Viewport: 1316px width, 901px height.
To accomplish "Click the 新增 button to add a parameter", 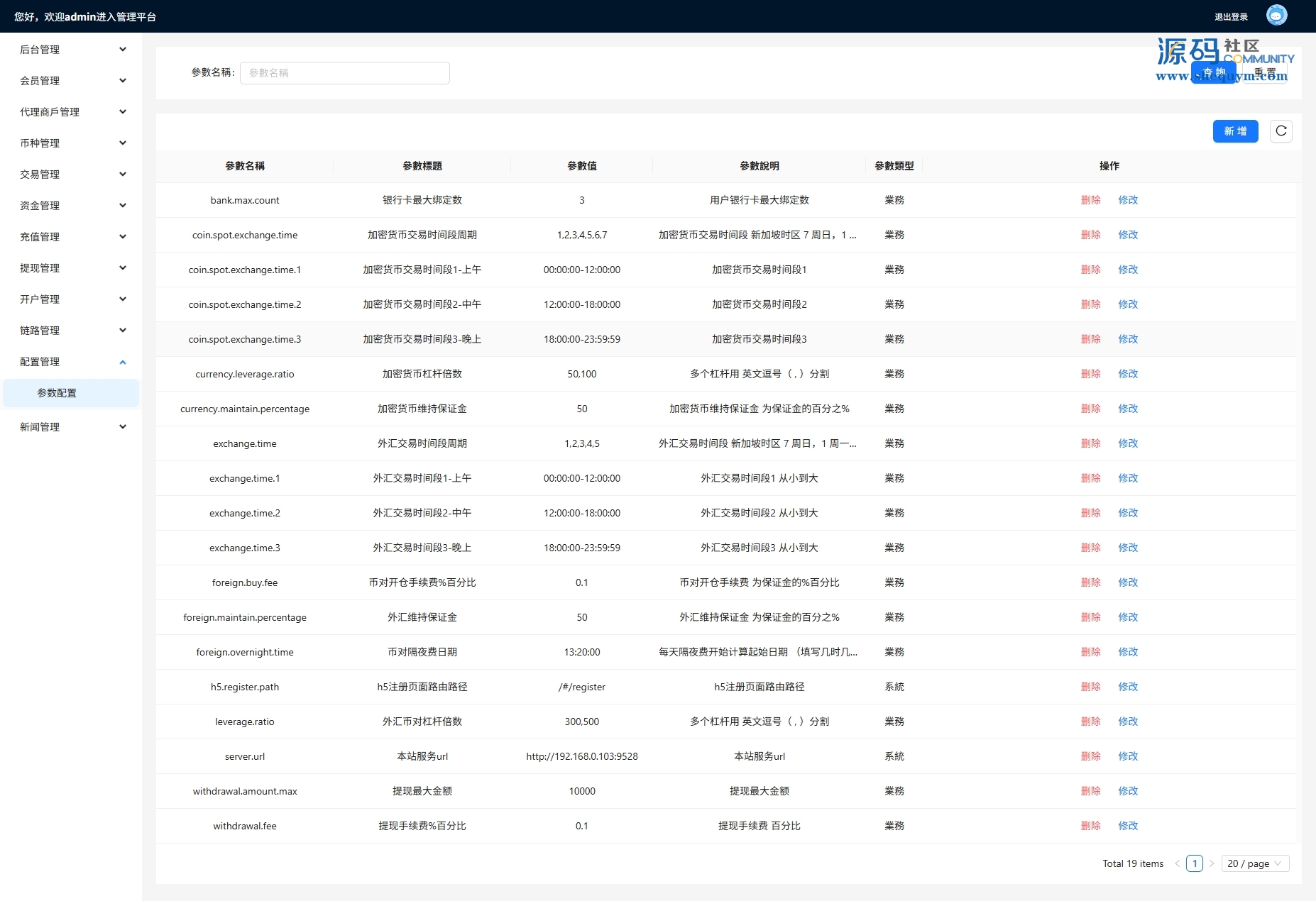I will pyautogui.click(x=1235, y=131).
